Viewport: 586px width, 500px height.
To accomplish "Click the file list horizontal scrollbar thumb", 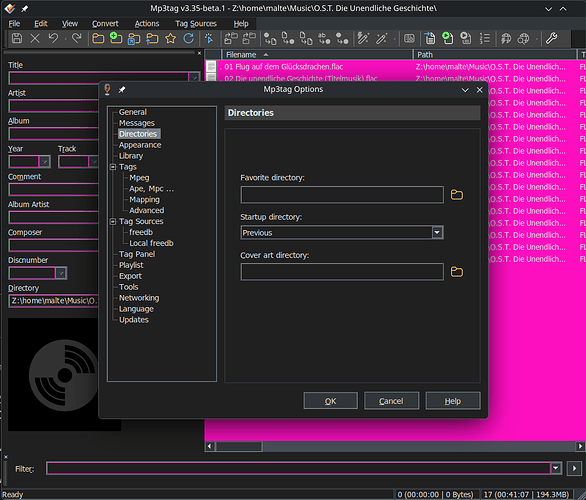I will [x=239, y=446].
